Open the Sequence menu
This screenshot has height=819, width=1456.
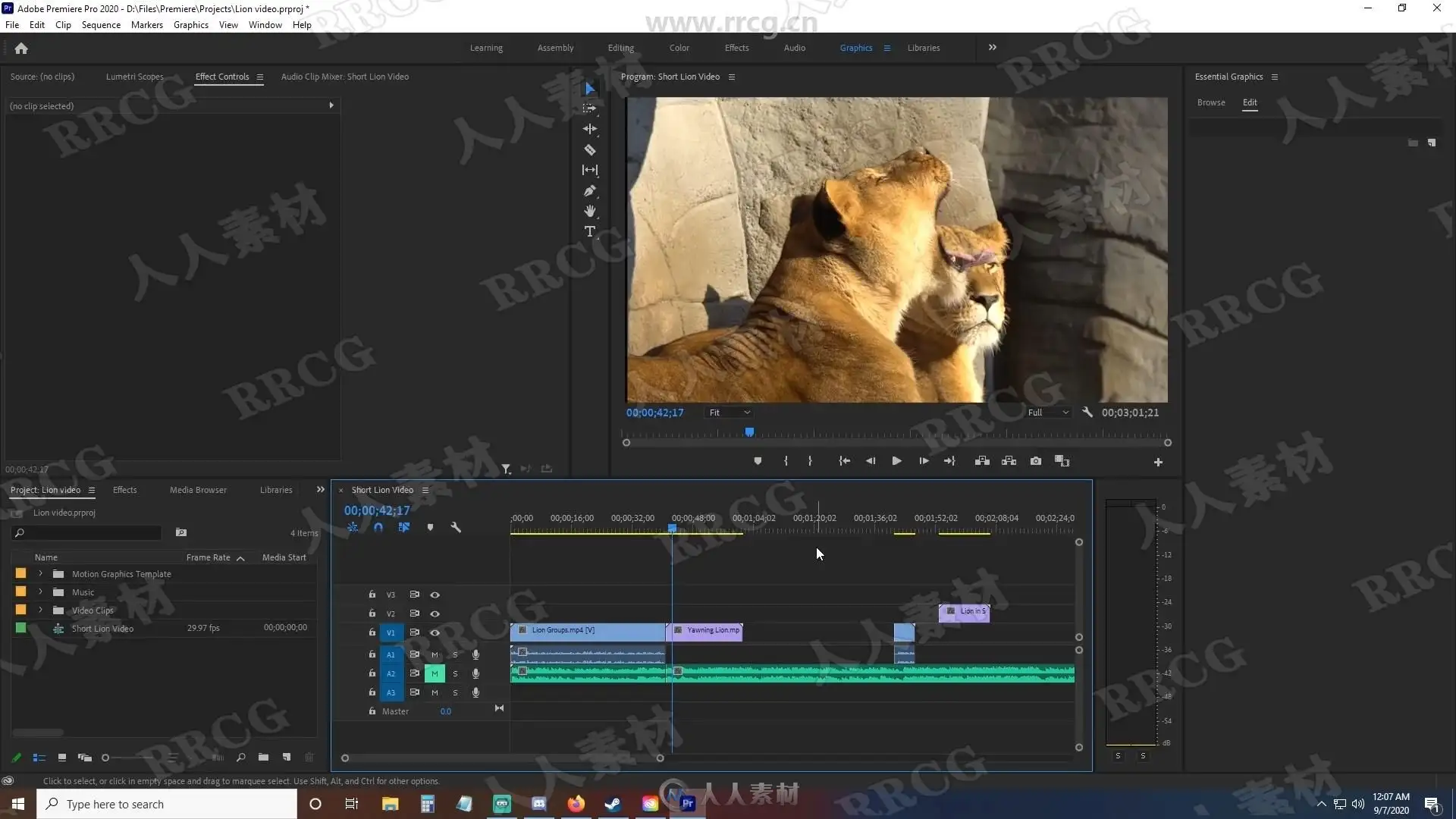pos(101,25)
